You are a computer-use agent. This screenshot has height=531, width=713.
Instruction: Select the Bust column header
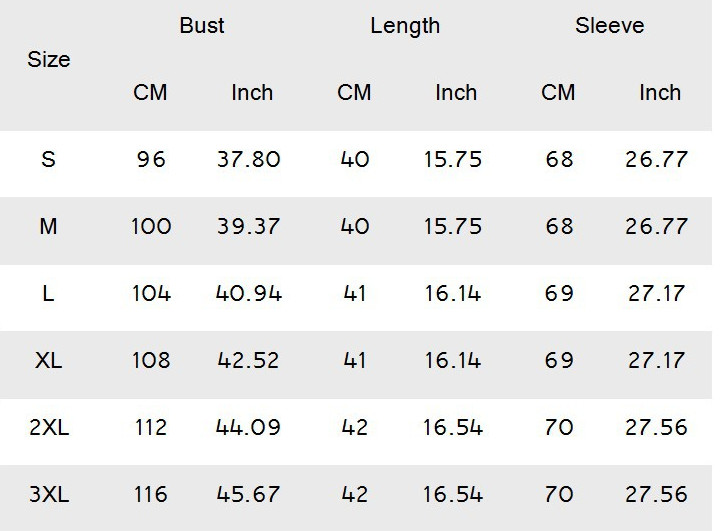point(202,25)
